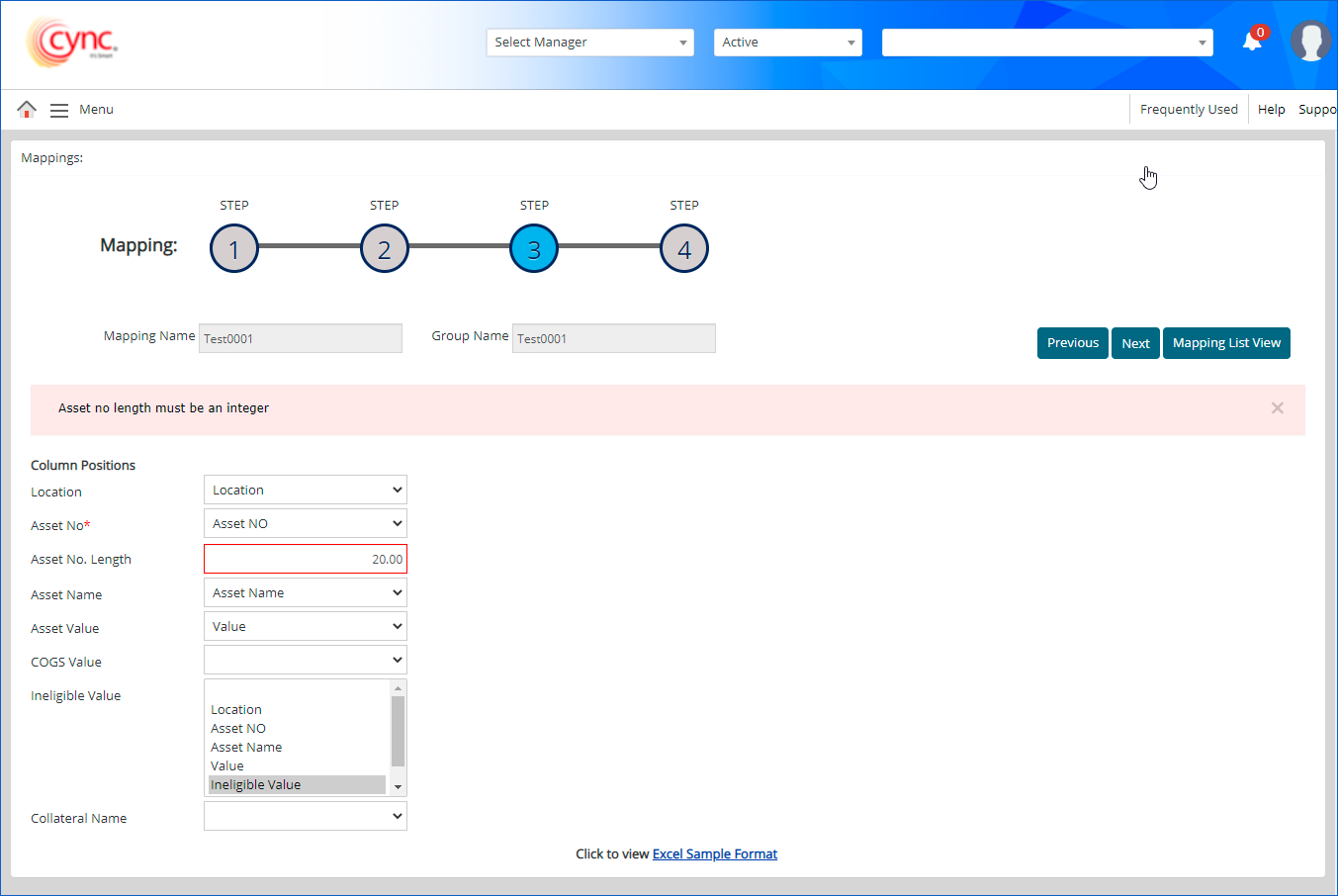Open the notifications bell icon

tap(1252, 42)
